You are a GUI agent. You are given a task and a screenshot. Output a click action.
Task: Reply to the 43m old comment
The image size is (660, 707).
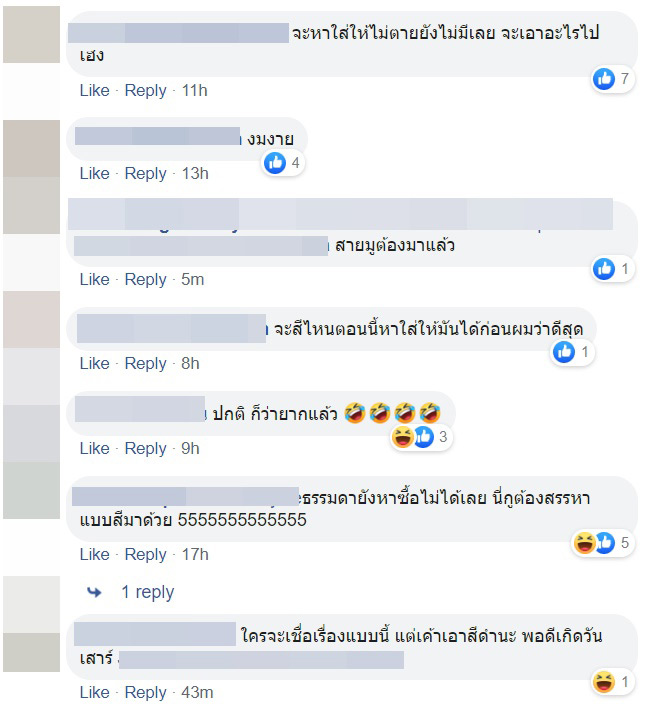point(146,693)
